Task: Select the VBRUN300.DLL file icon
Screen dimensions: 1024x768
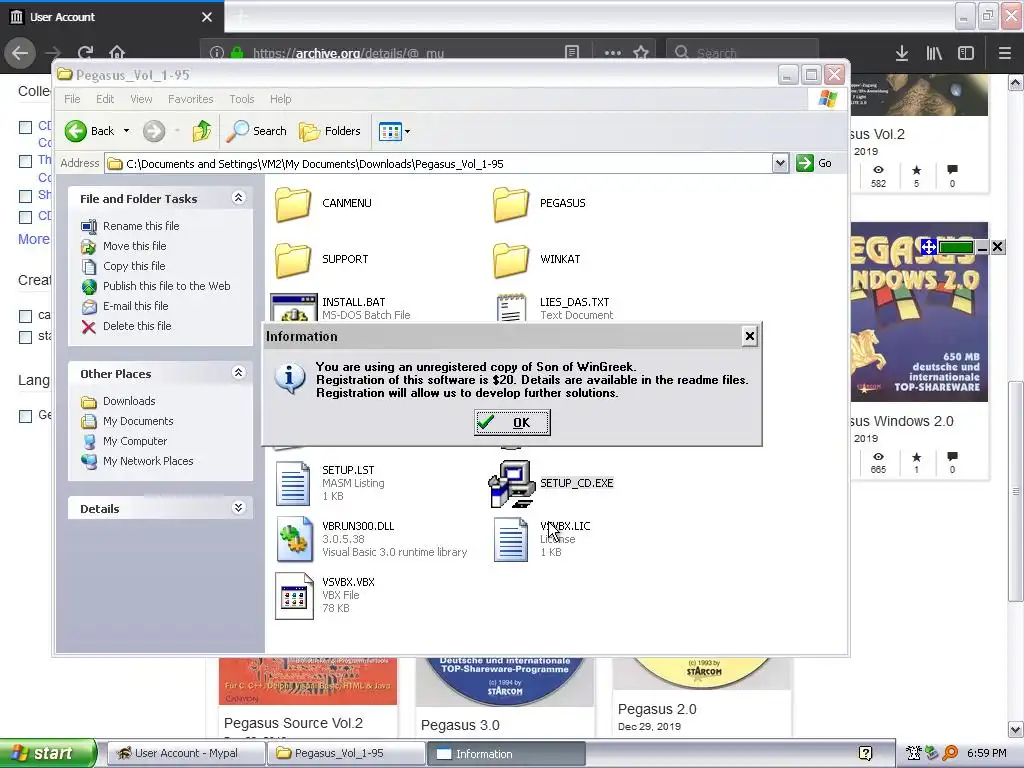Action: [x=294, y=539]
